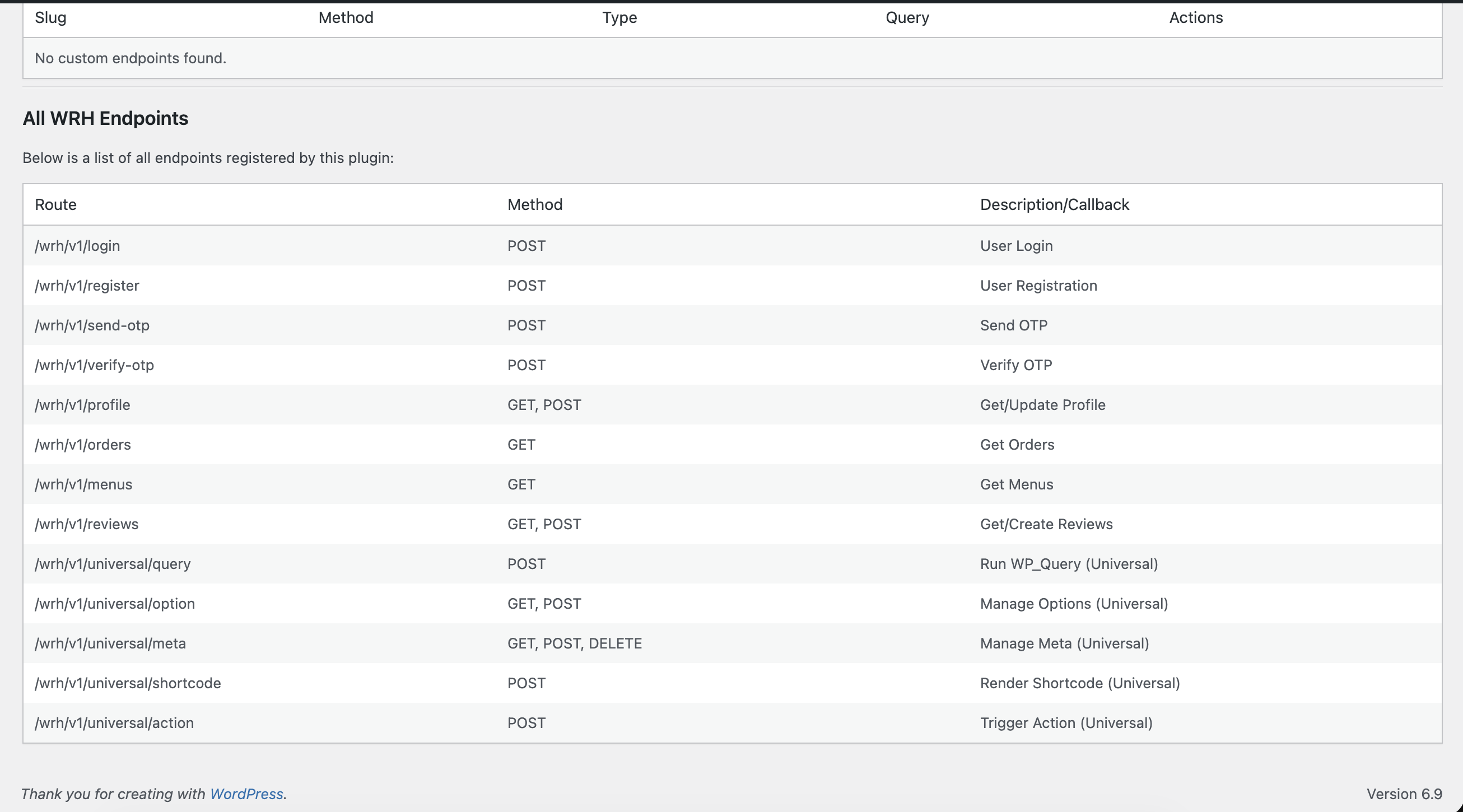Click the Description/Callback column header

tap(1054, 204)
